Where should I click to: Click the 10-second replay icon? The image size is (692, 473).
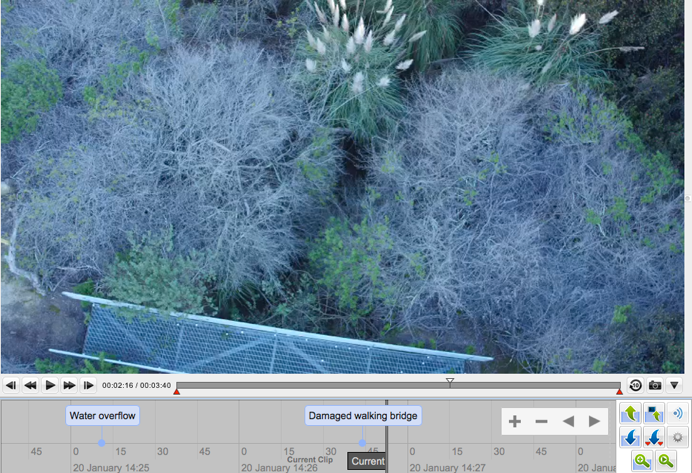click(x=635, y=385)
